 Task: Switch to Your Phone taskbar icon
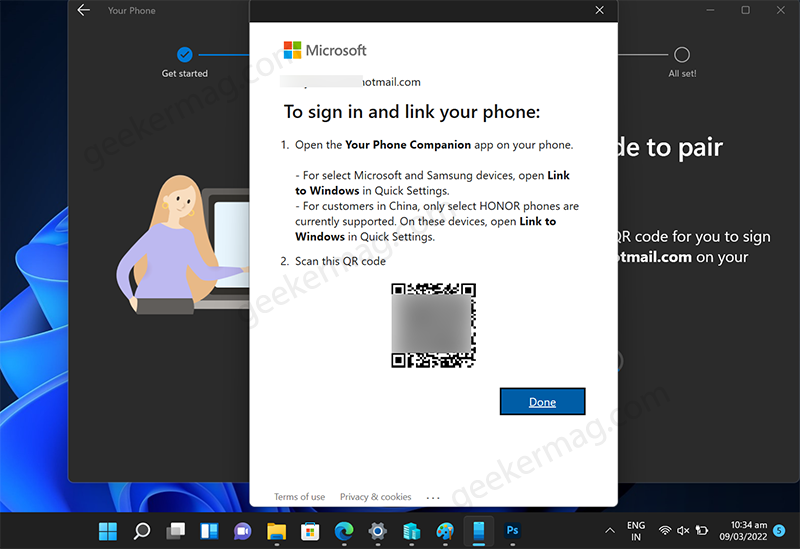[x=479, y=531]
